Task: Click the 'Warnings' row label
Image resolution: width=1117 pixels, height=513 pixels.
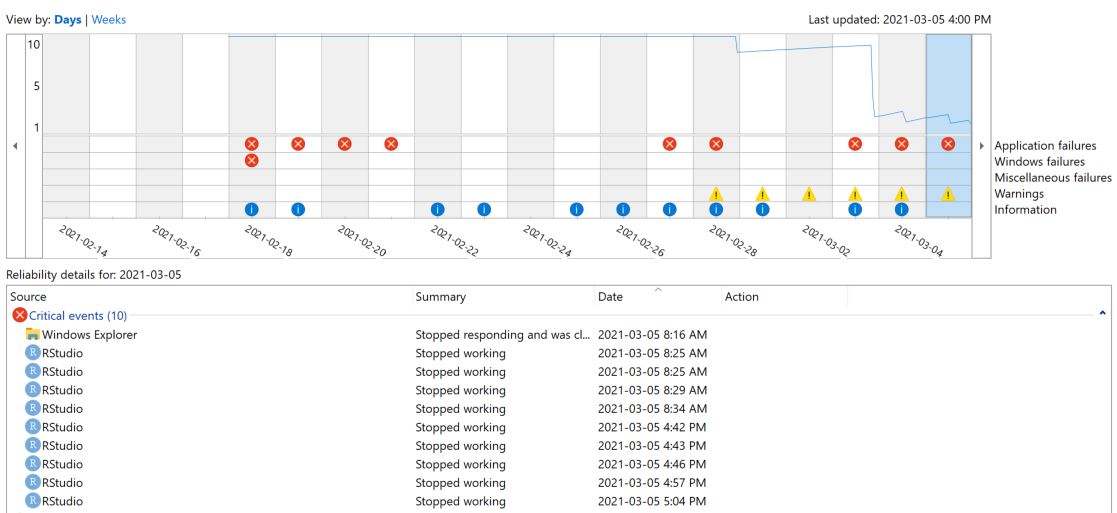Action: (x=1019, y=193)
